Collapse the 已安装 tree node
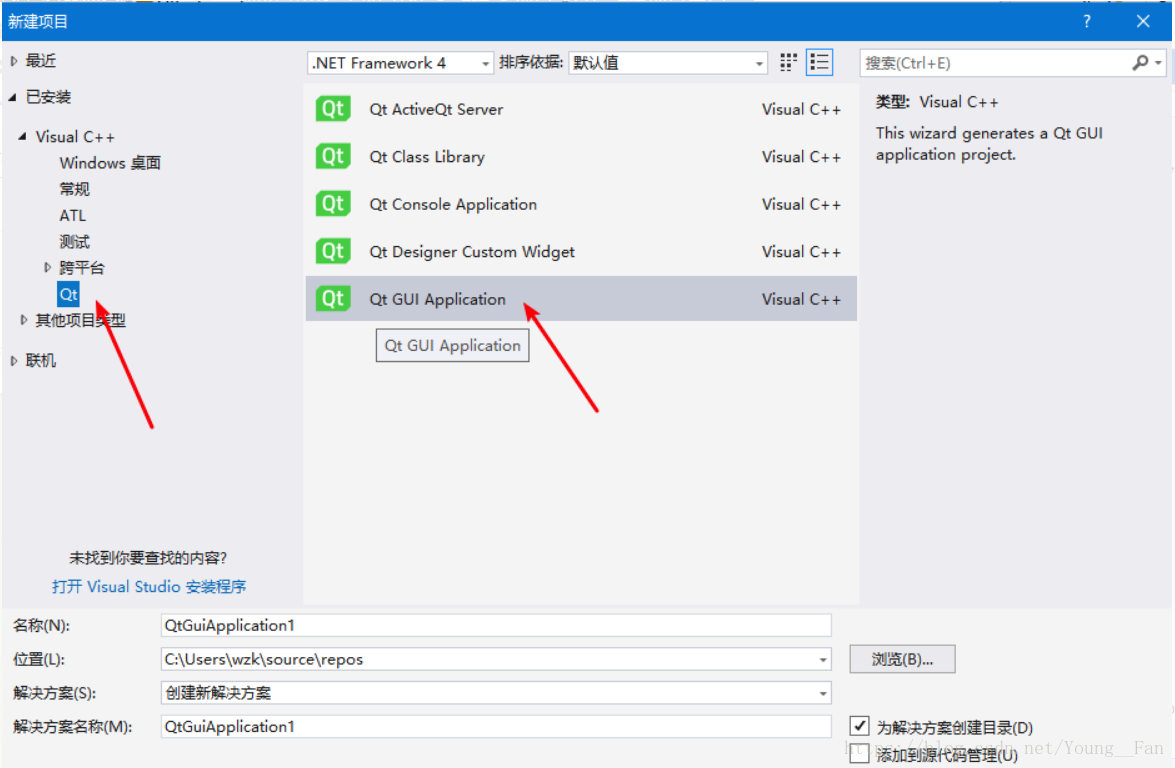1175x768 pixels. coord(13,97)
